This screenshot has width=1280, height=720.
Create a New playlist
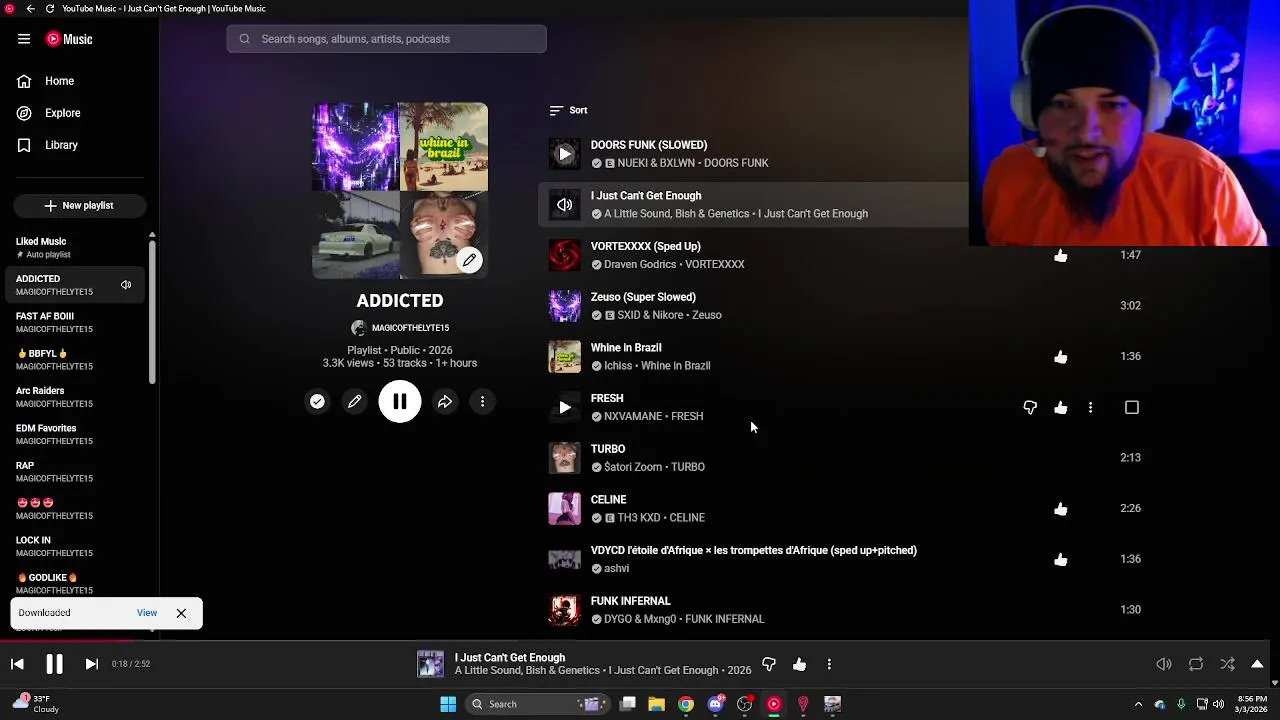click(80, 205)
